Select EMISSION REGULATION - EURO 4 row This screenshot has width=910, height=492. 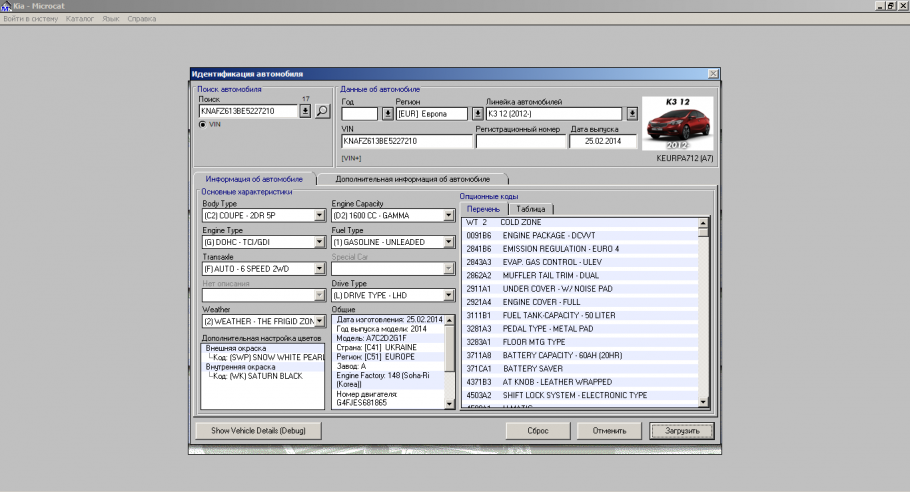580,249
